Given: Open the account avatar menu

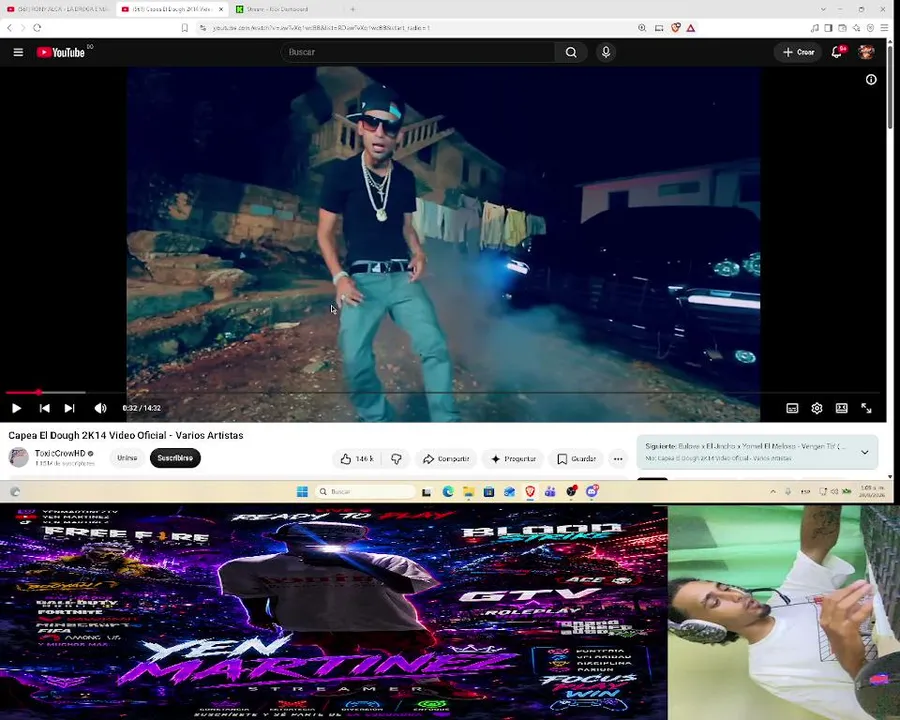Looking at the screenshot, I should [x=866, y=52].
